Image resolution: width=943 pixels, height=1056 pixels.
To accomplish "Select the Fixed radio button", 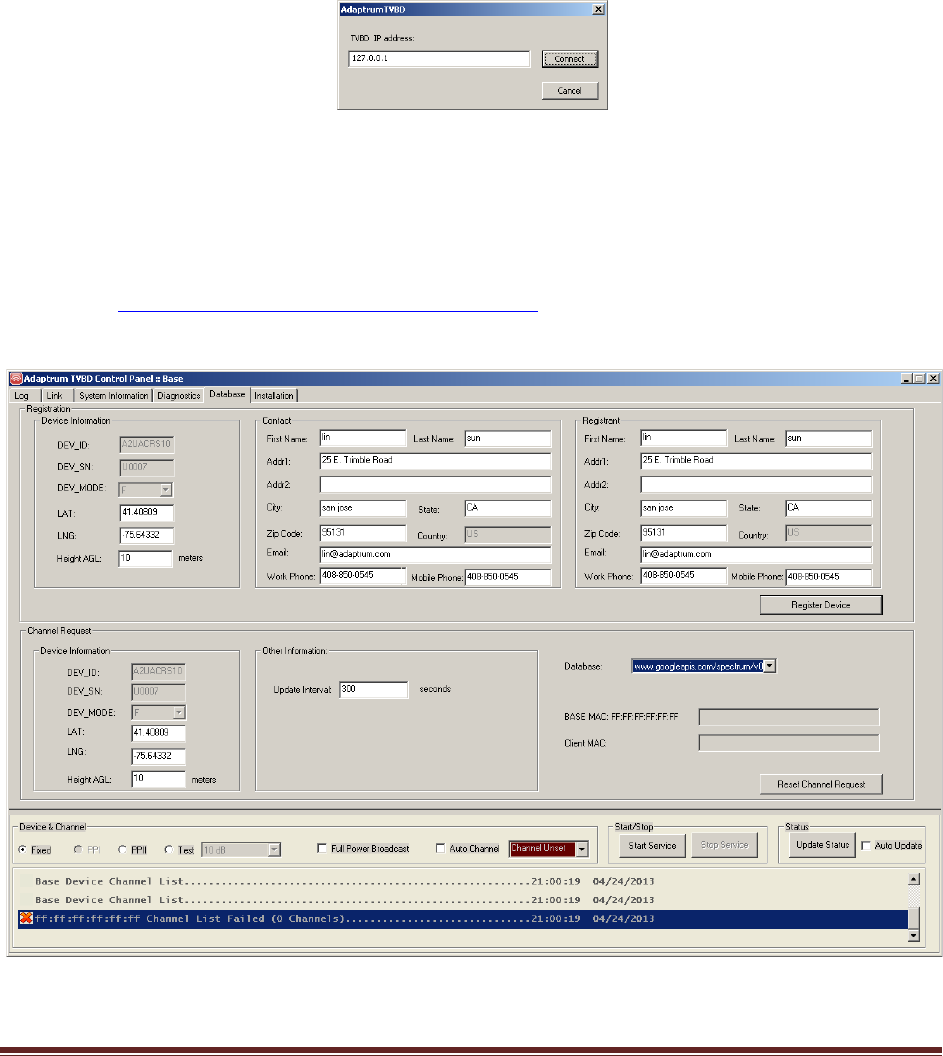I will (23, 850).
